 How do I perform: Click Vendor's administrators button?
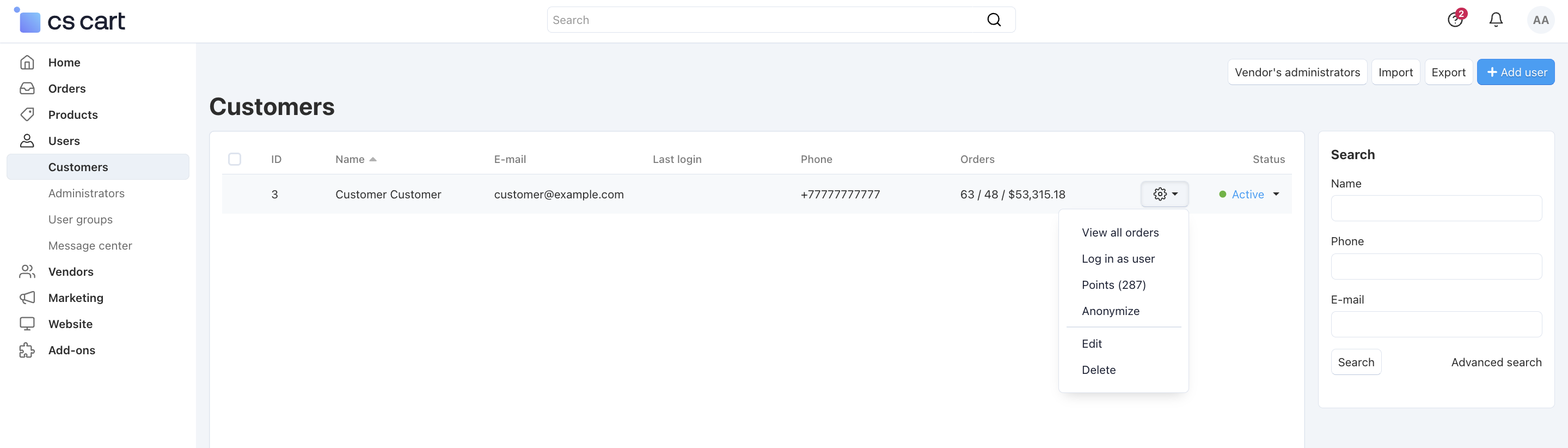(x=1297, y=72)
